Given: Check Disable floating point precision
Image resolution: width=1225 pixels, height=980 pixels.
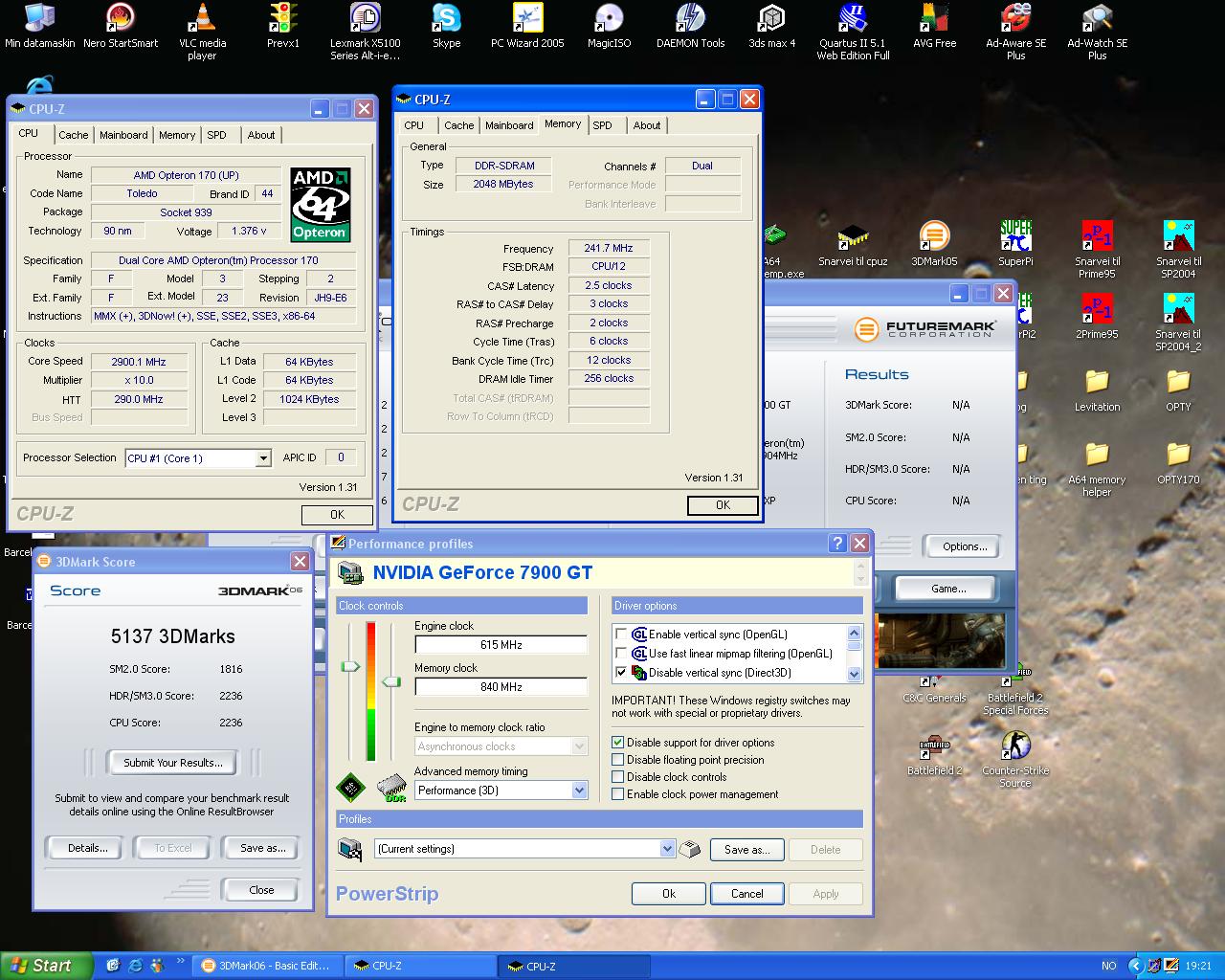Looking at the screenshot, I should click(x=618, y=760).
